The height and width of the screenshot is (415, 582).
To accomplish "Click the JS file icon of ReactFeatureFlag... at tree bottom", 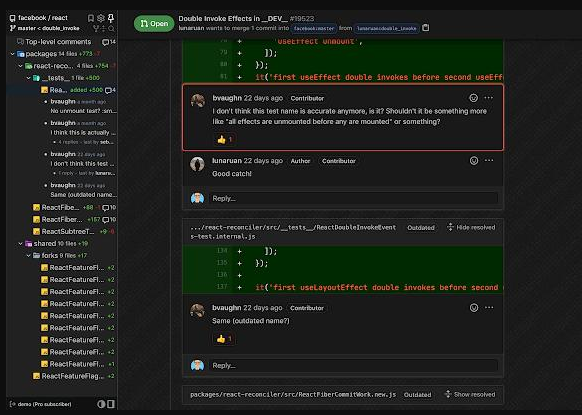I will coord(36,376).
